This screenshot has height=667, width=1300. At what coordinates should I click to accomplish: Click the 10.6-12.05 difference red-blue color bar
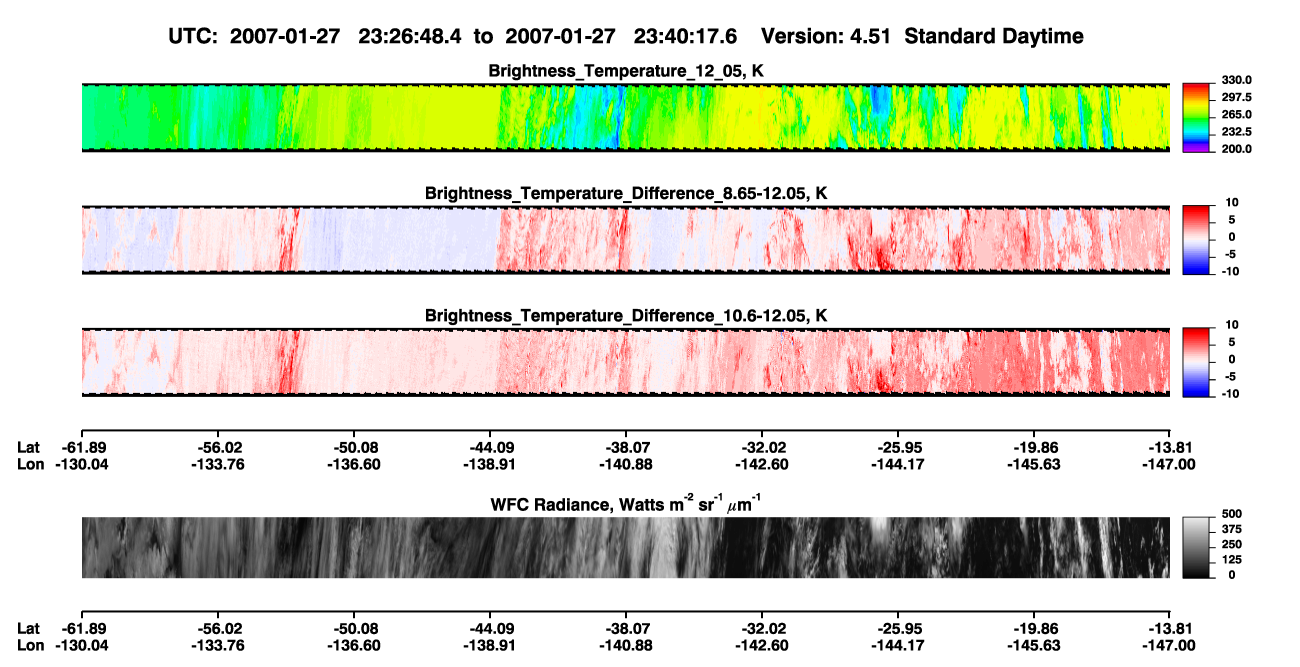click(1198, 361)
